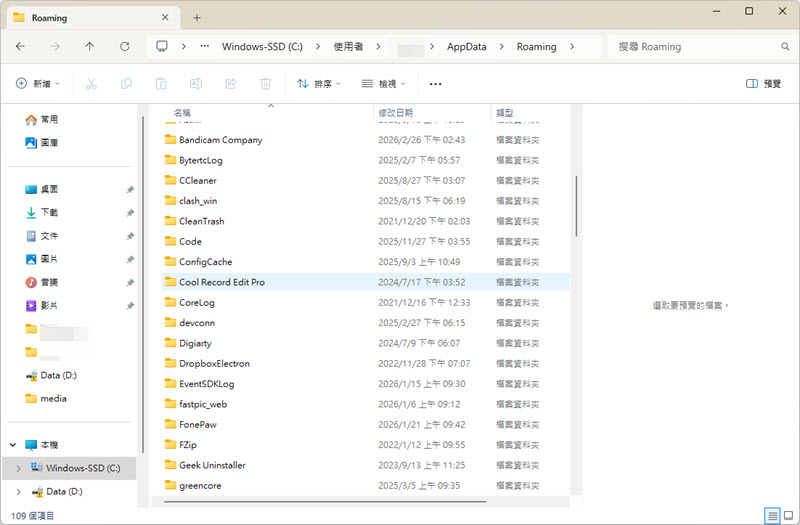800x525 pixels.
Task: Open the Sort (排序) dropdown
Action: coord(319,84)
